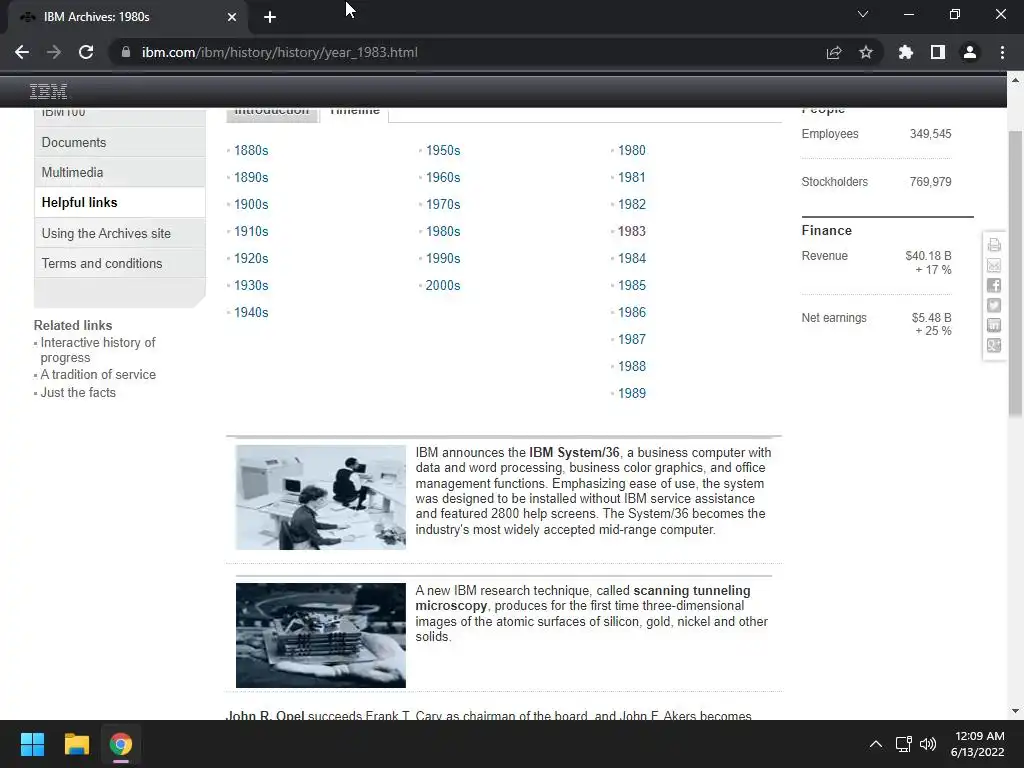Show hidden system tray icons
The image size is (1024, 768).
click(876, 744)
